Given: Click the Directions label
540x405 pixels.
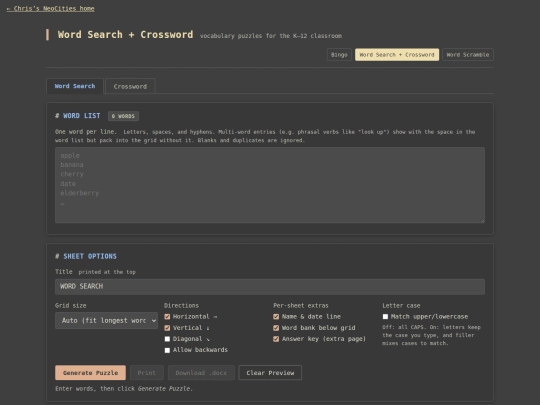Looking at the screenshot, I should coord(181,305).
